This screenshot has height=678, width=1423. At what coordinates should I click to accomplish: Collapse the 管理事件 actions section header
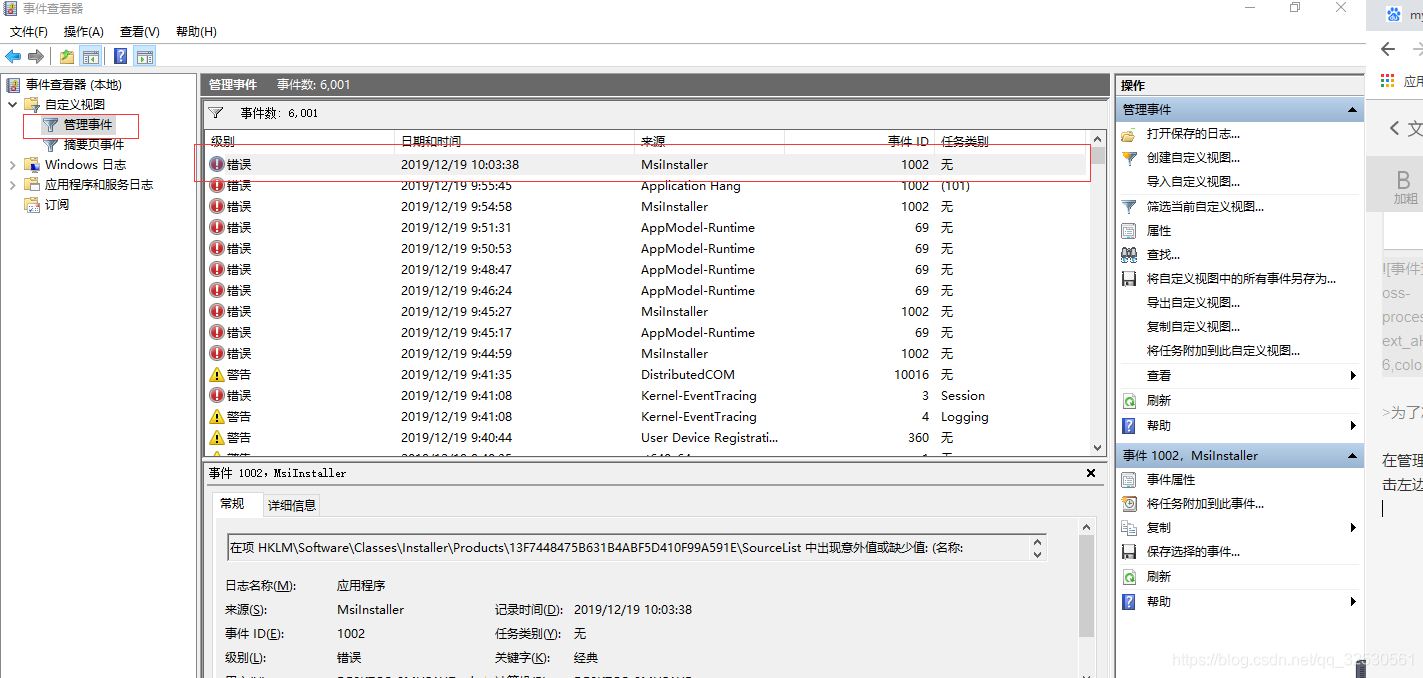1353,110
